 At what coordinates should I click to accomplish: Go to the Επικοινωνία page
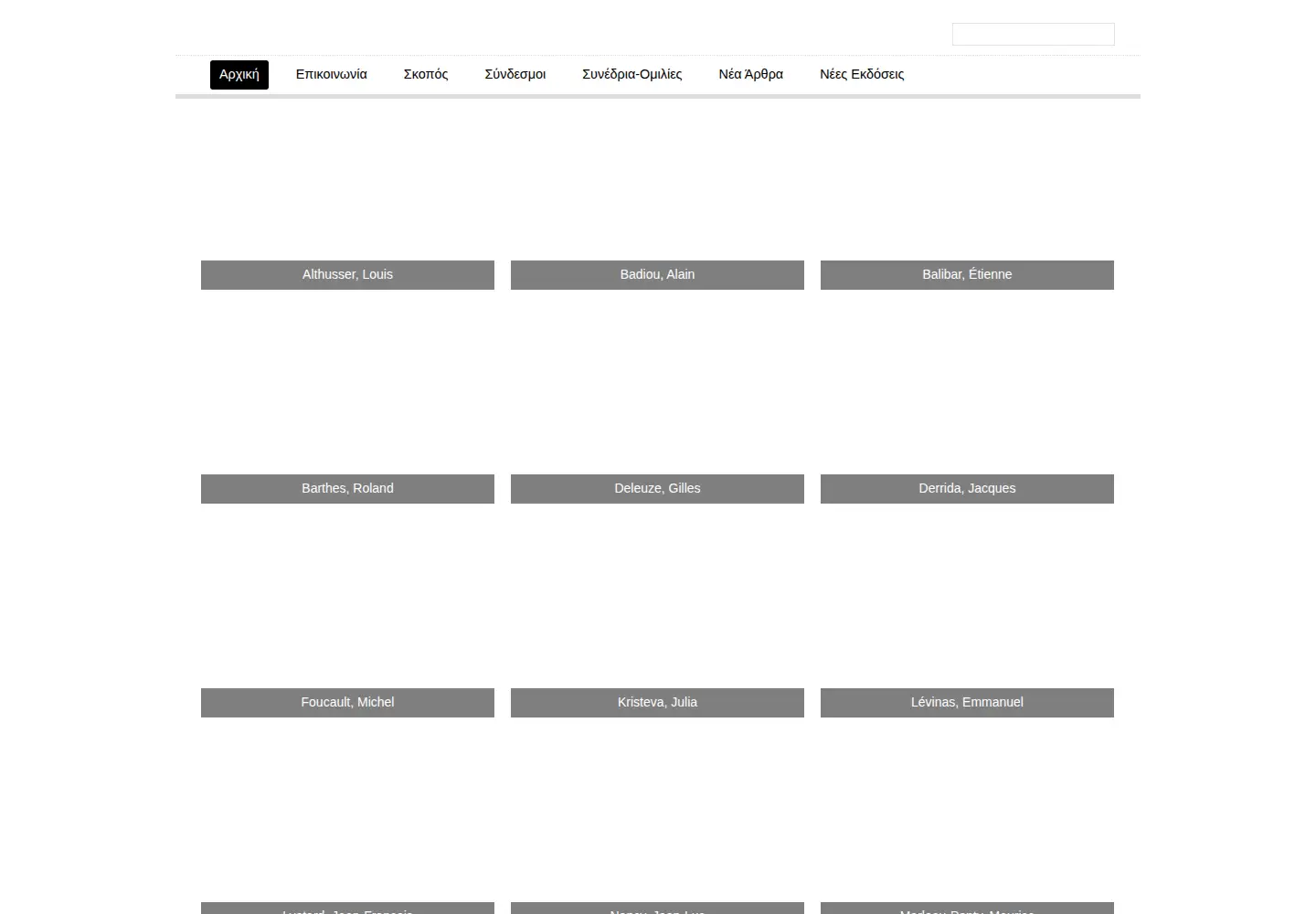(332, 75)
